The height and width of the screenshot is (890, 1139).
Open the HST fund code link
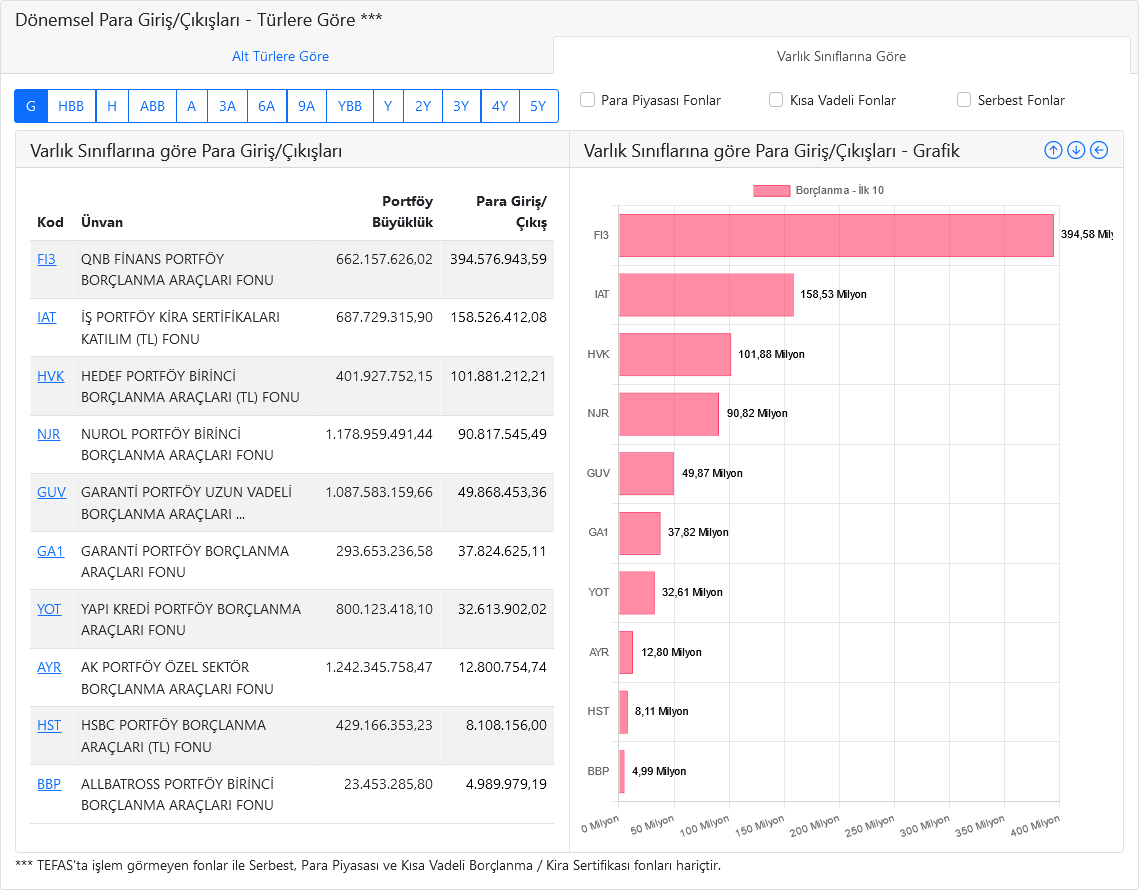49,725
